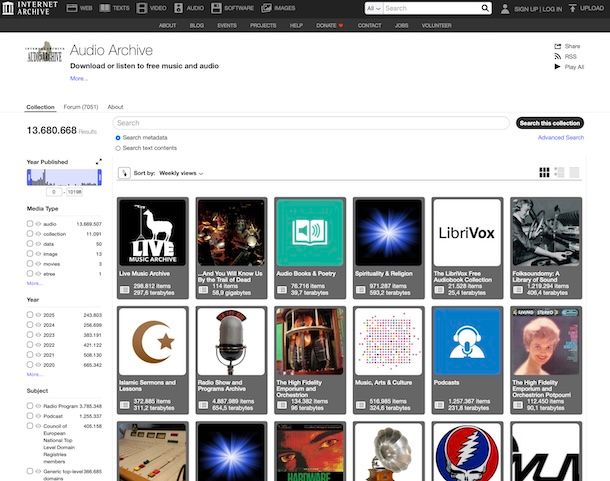Switch to the Collection tab
The height and width of the screenshot is (481, 610).
click(40, 107)
